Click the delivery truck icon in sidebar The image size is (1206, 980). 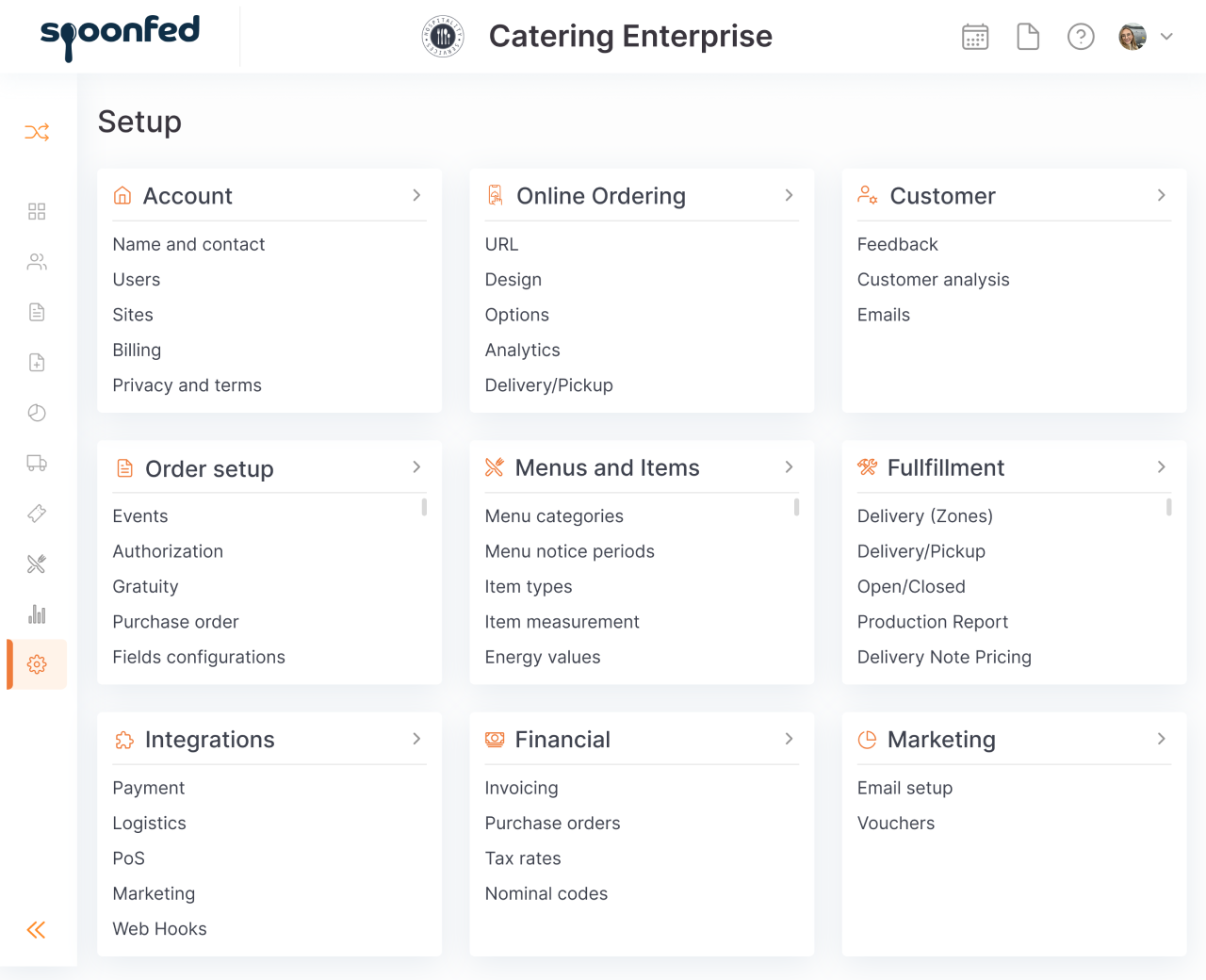pos(37,463)
